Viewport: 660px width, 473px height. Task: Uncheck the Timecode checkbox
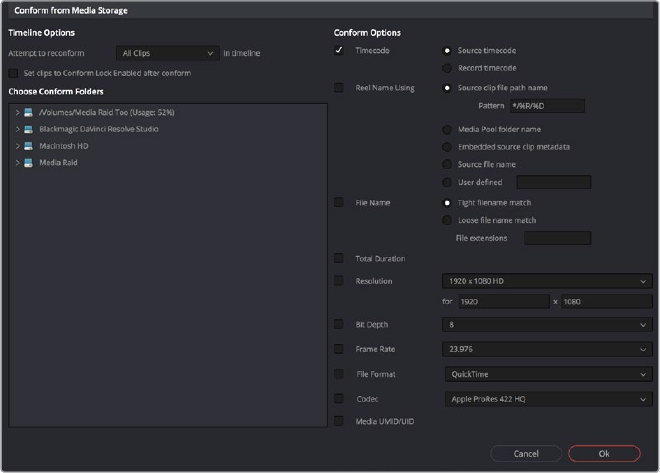pos(339,50)
